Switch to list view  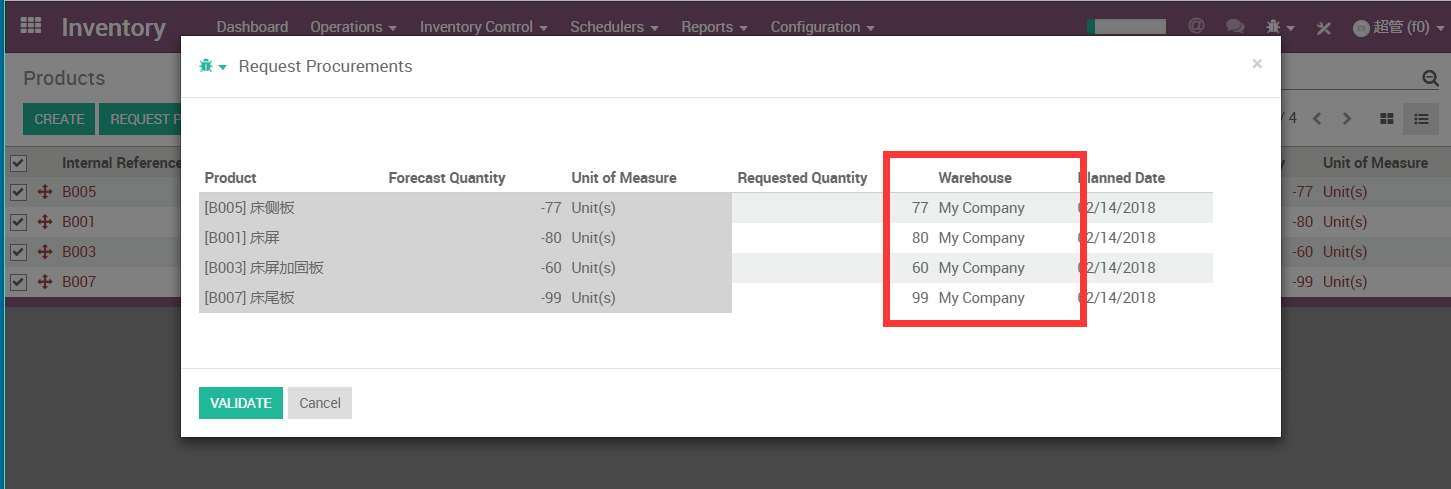(x=1420, y=119)
